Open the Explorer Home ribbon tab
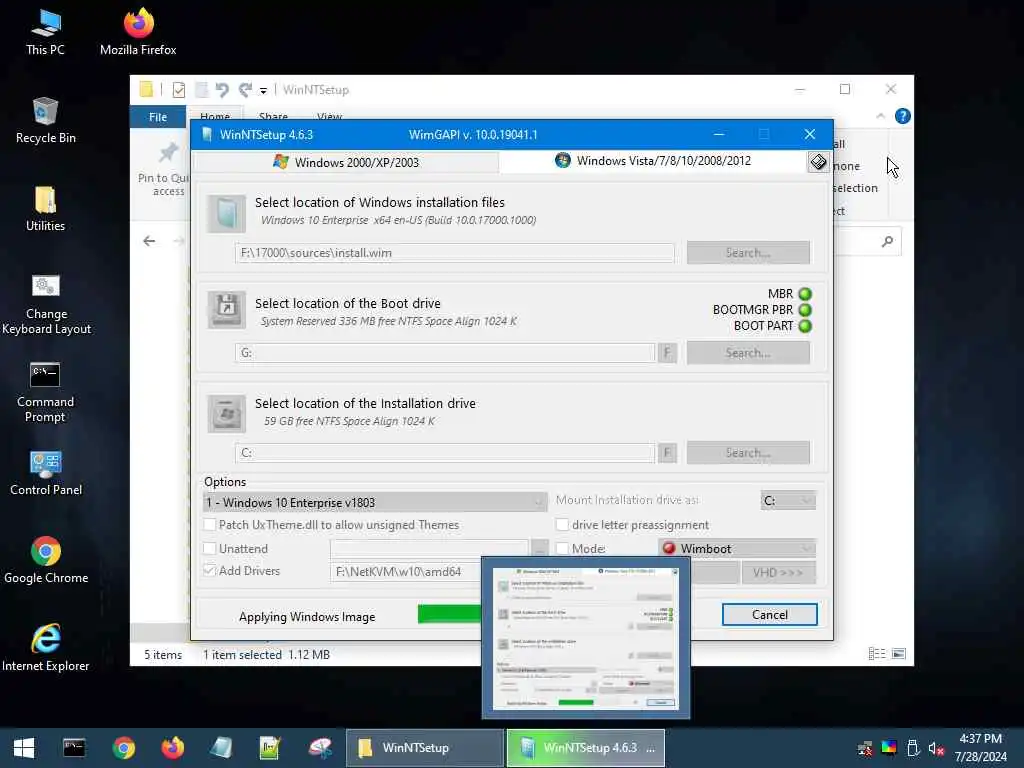Viewport: 1024px width, 768px height. click(x=215, y=116)
